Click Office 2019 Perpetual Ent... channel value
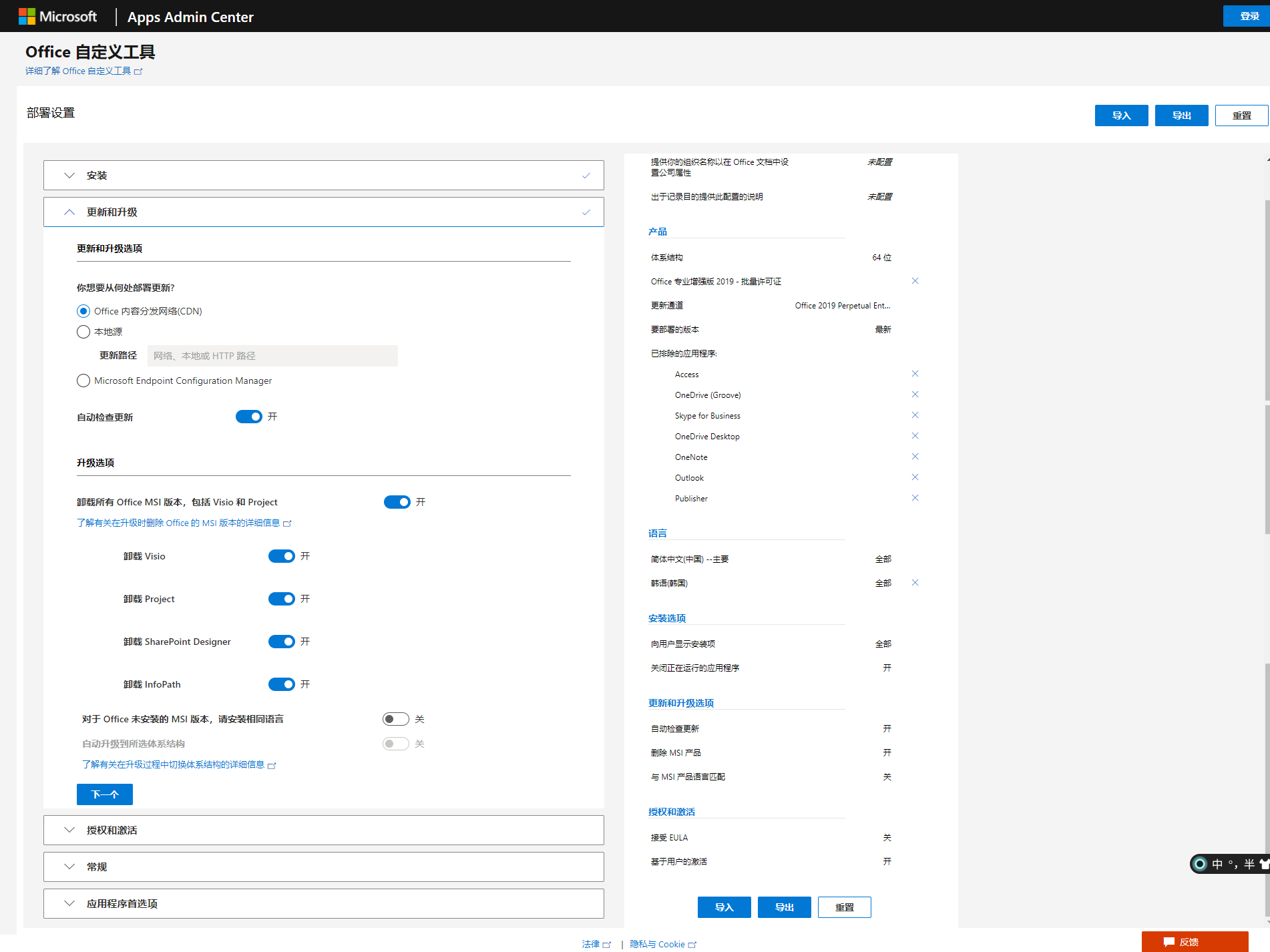The image size is (1270, 952). (843, 306)
